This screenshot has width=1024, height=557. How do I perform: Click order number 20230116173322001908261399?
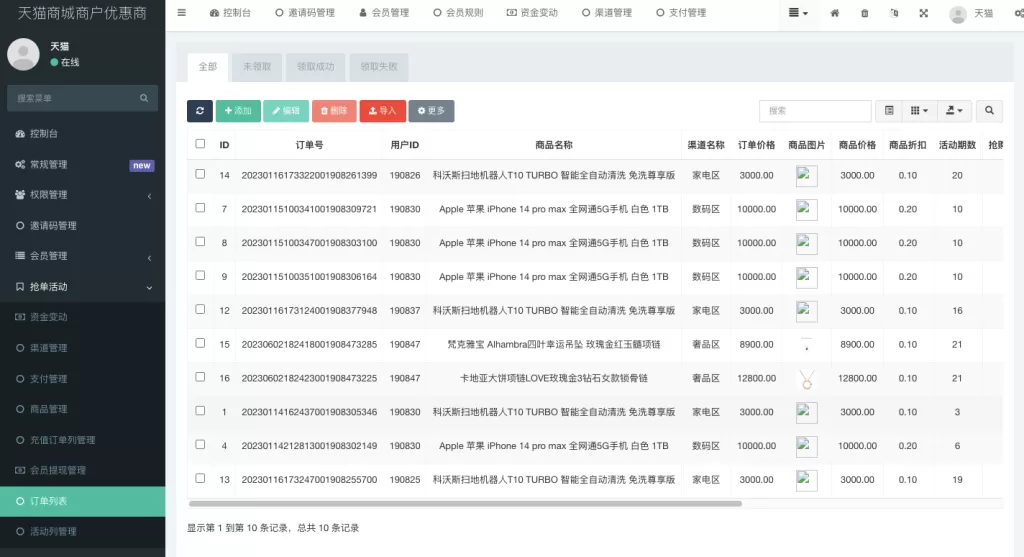pos(309,176)
